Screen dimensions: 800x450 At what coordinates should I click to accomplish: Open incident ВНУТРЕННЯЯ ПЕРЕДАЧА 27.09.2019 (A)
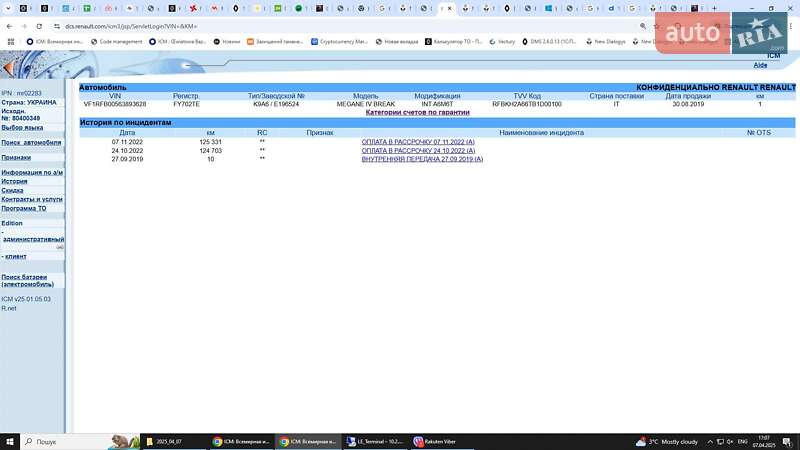coord(422,159)
